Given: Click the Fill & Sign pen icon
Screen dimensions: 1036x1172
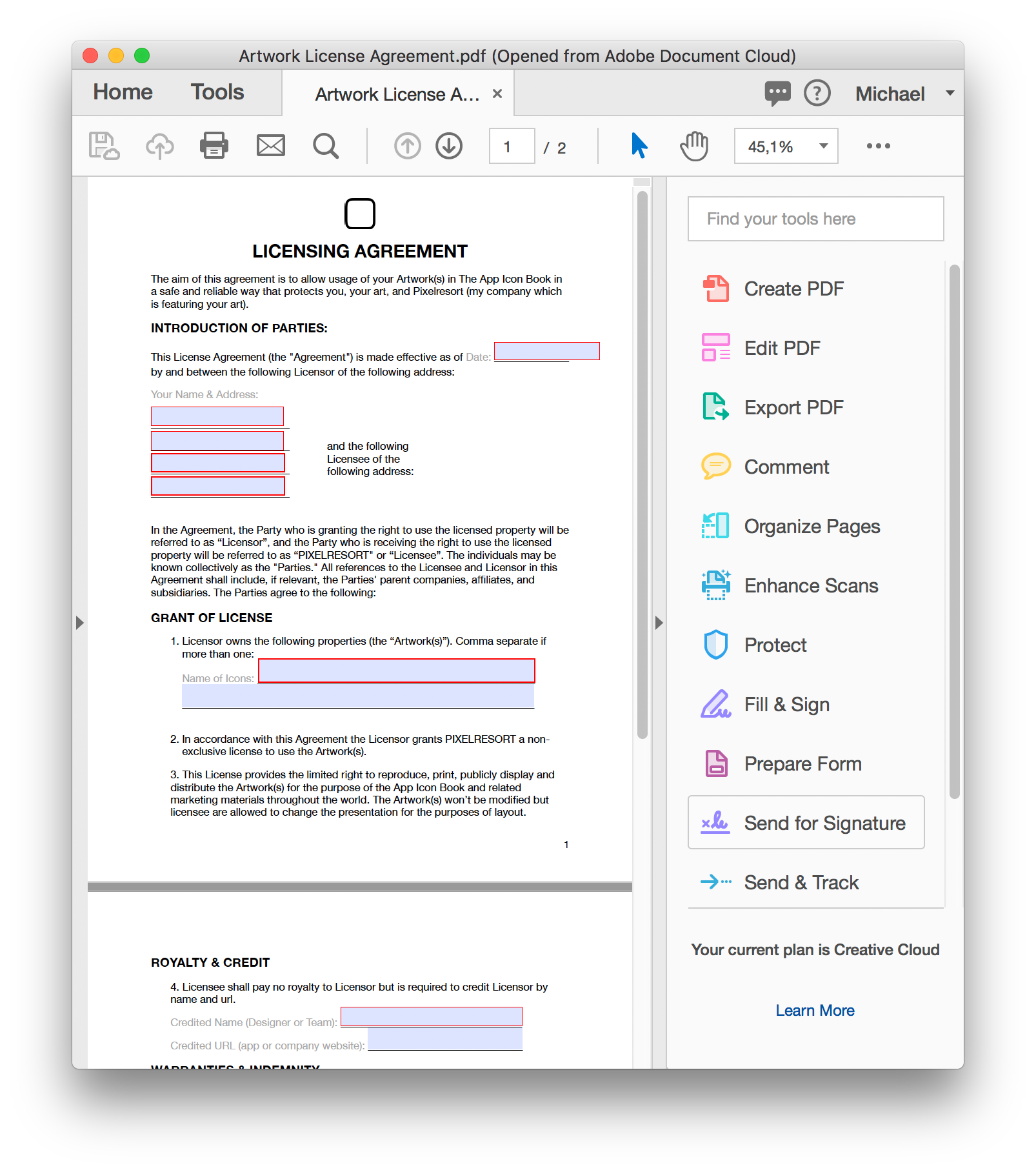Looking at the screenshot, I should [715, 704].
